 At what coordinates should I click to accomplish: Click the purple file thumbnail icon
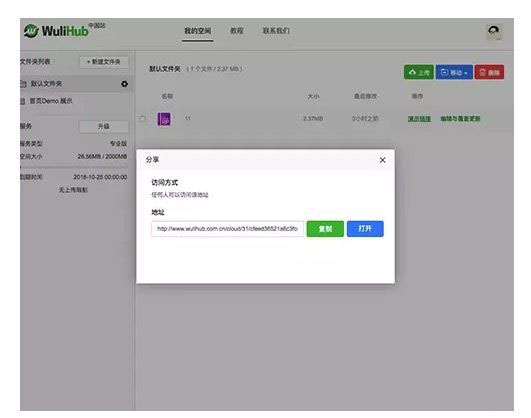tap(164, 119)
